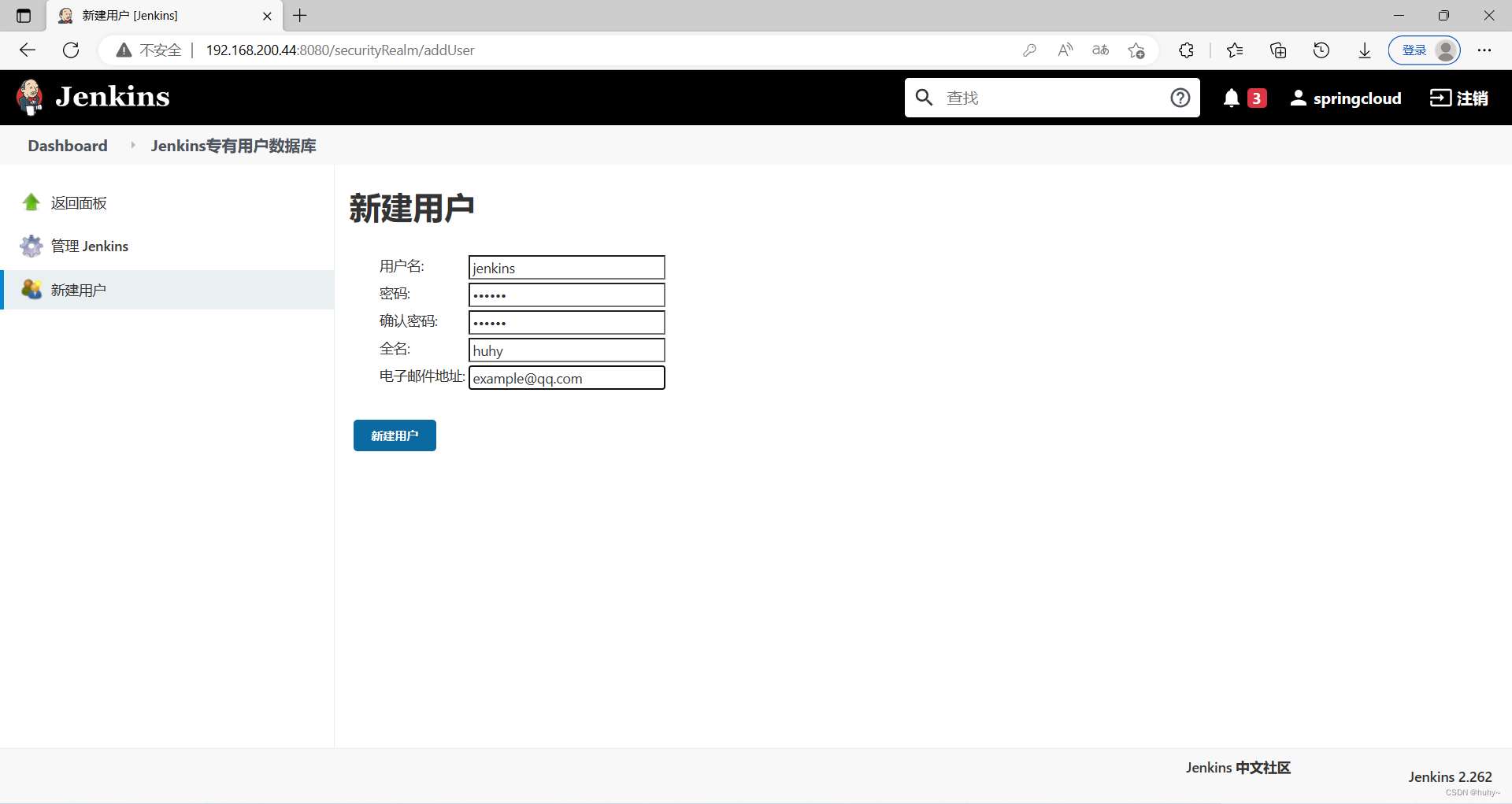The image size is (1512, 804).
Task: Click springcloud username link
Action: [x=1358, y=98]
